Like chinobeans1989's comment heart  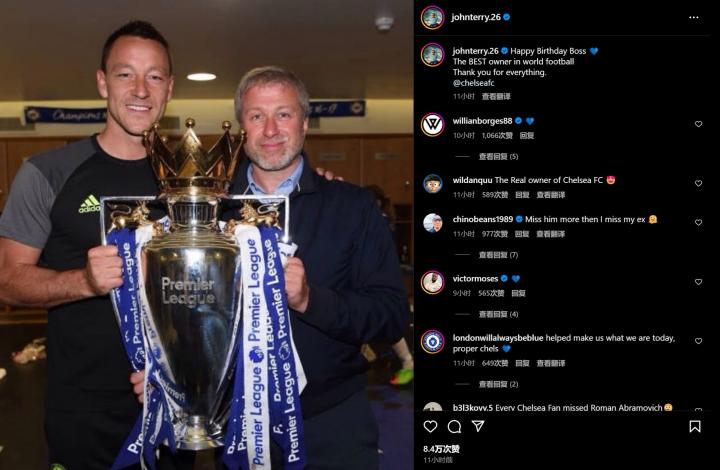point(698,222)
